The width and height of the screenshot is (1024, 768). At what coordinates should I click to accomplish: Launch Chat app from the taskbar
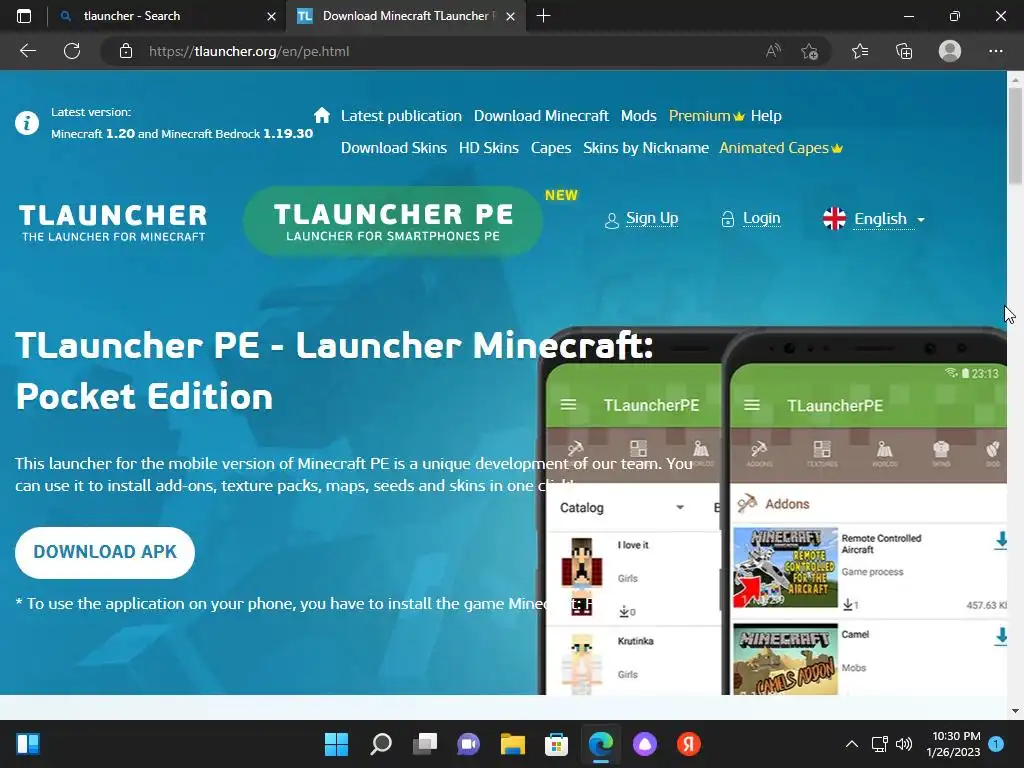tap(468, 744)
